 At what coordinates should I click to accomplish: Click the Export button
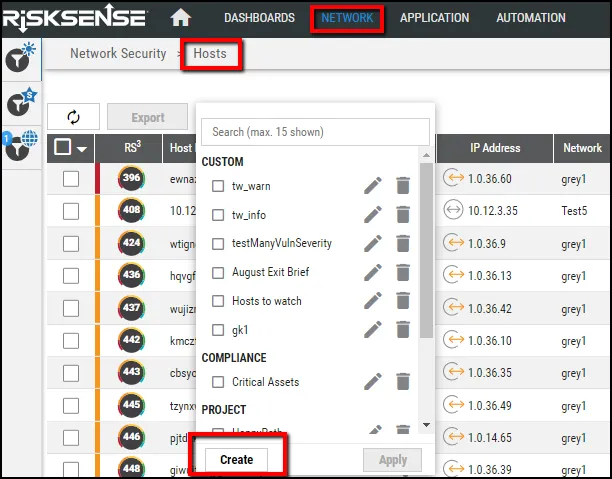click(148, 117)
